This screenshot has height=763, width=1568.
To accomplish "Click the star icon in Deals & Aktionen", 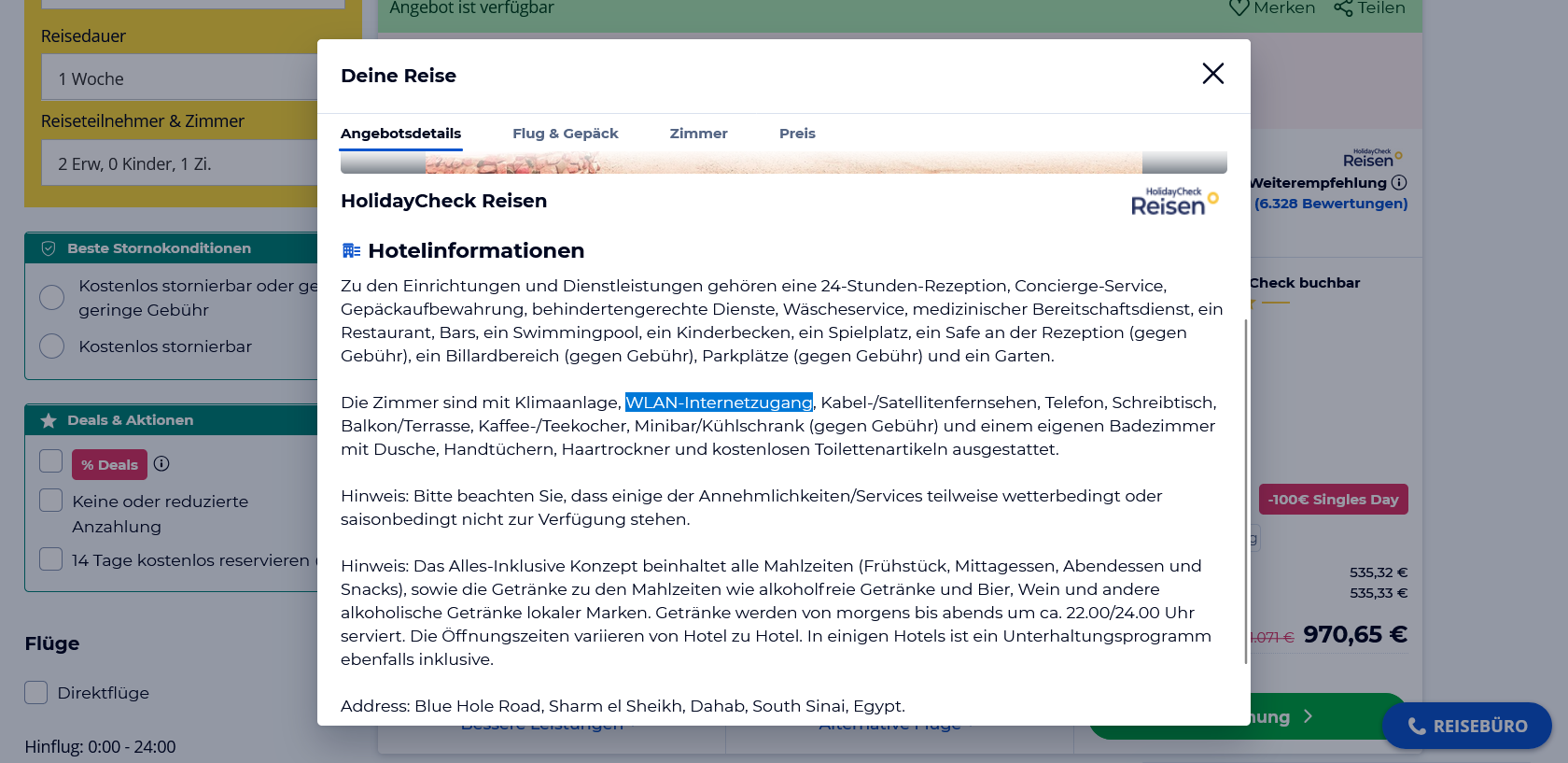I will click(x=49, y=420).
